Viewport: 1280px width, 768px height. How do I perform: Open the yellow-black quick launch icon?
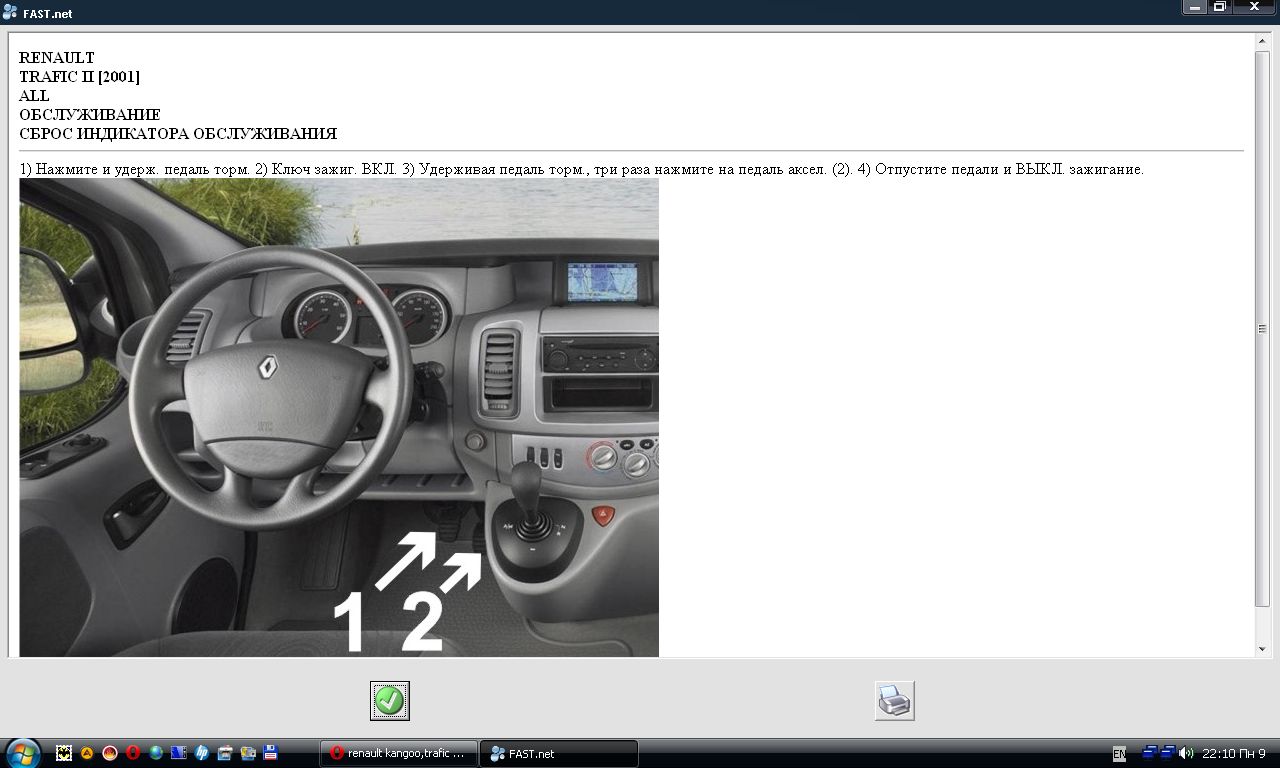(x=64, y=753)
